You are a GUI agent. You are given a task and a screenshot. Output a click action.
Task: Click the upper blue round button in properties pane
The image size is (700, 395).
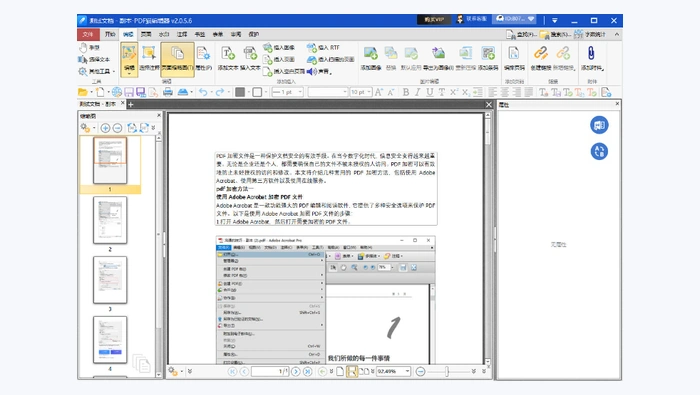click(599, 125)
